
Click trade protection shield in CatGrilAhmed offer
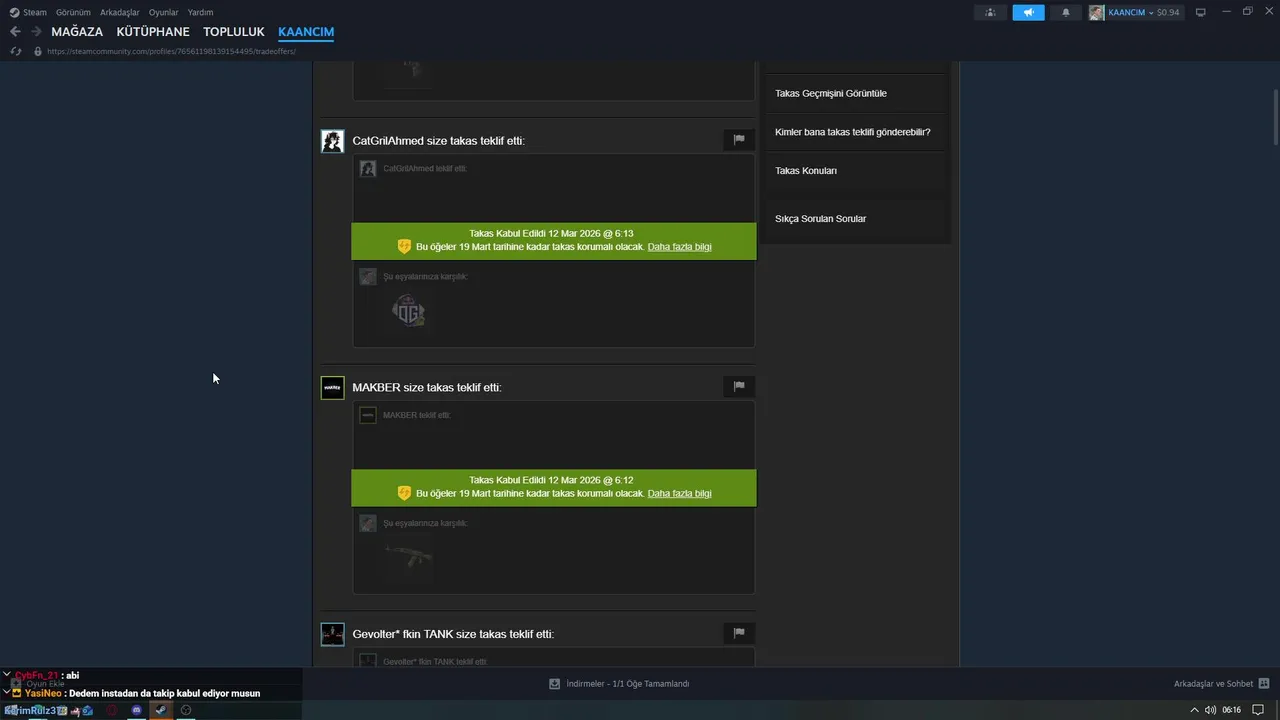[404, 246]
